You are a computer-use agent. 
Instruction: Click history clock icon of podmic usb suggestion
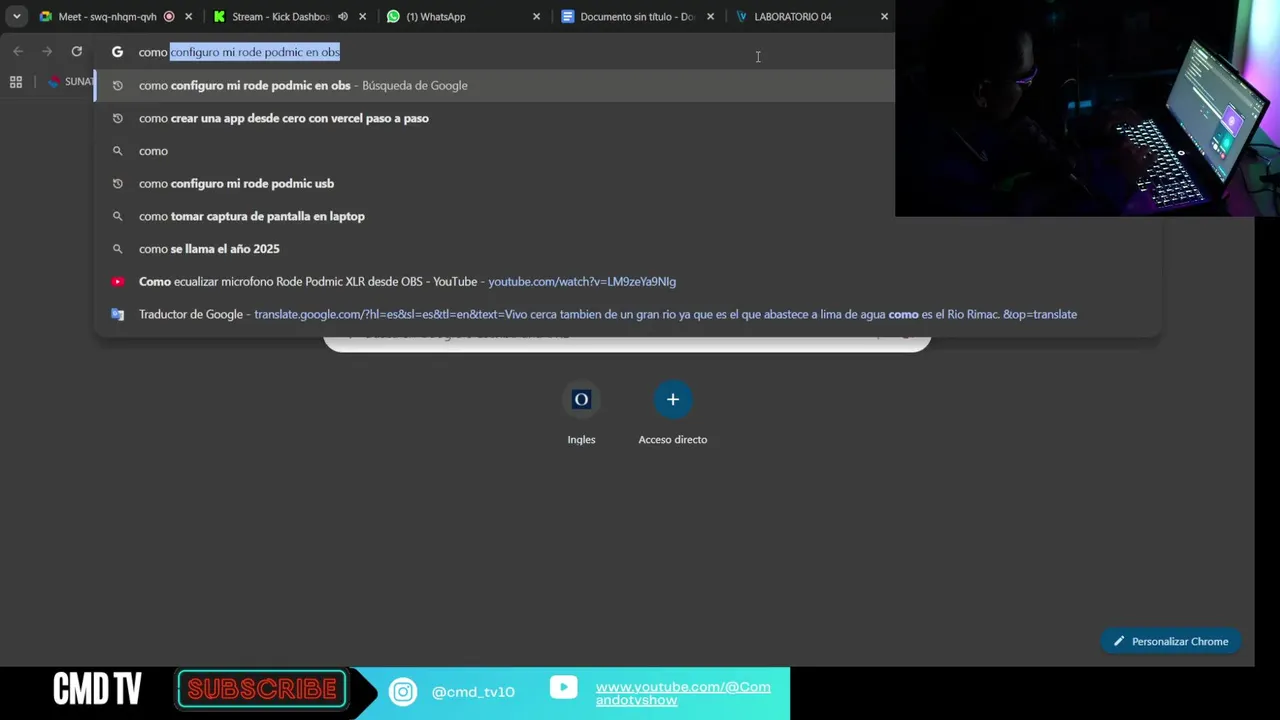tap(117, 183)
